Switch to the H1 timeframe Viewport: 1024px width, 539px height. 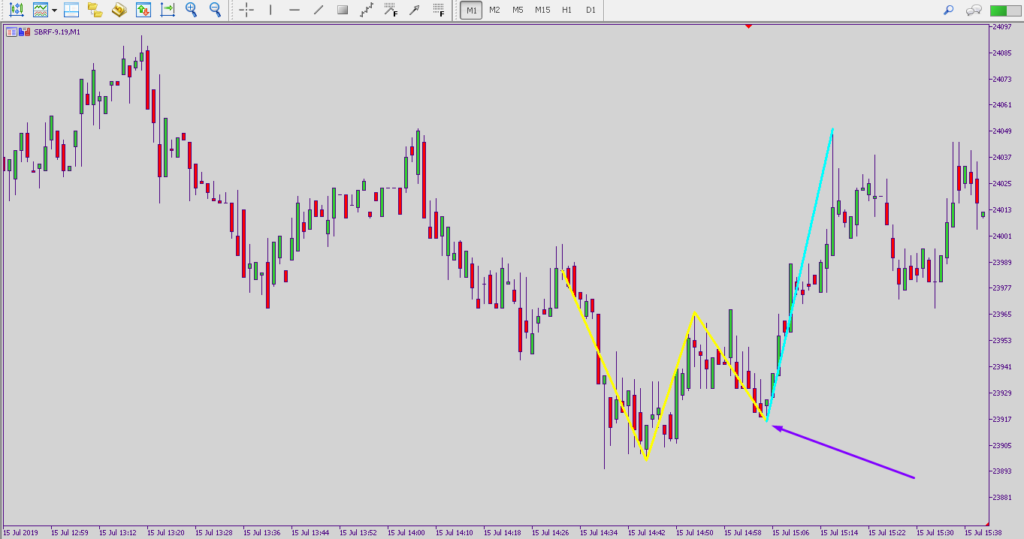coord(566,10)
